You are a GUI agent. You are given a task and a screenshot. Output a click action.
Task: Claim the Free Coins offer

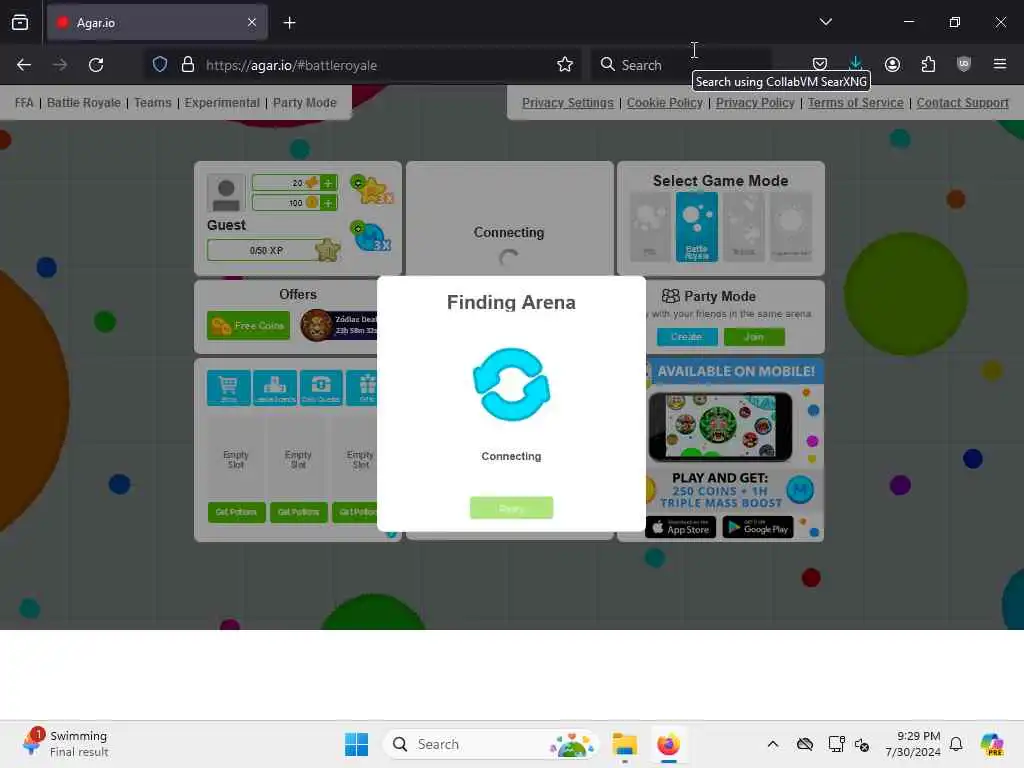pos(248,325)
